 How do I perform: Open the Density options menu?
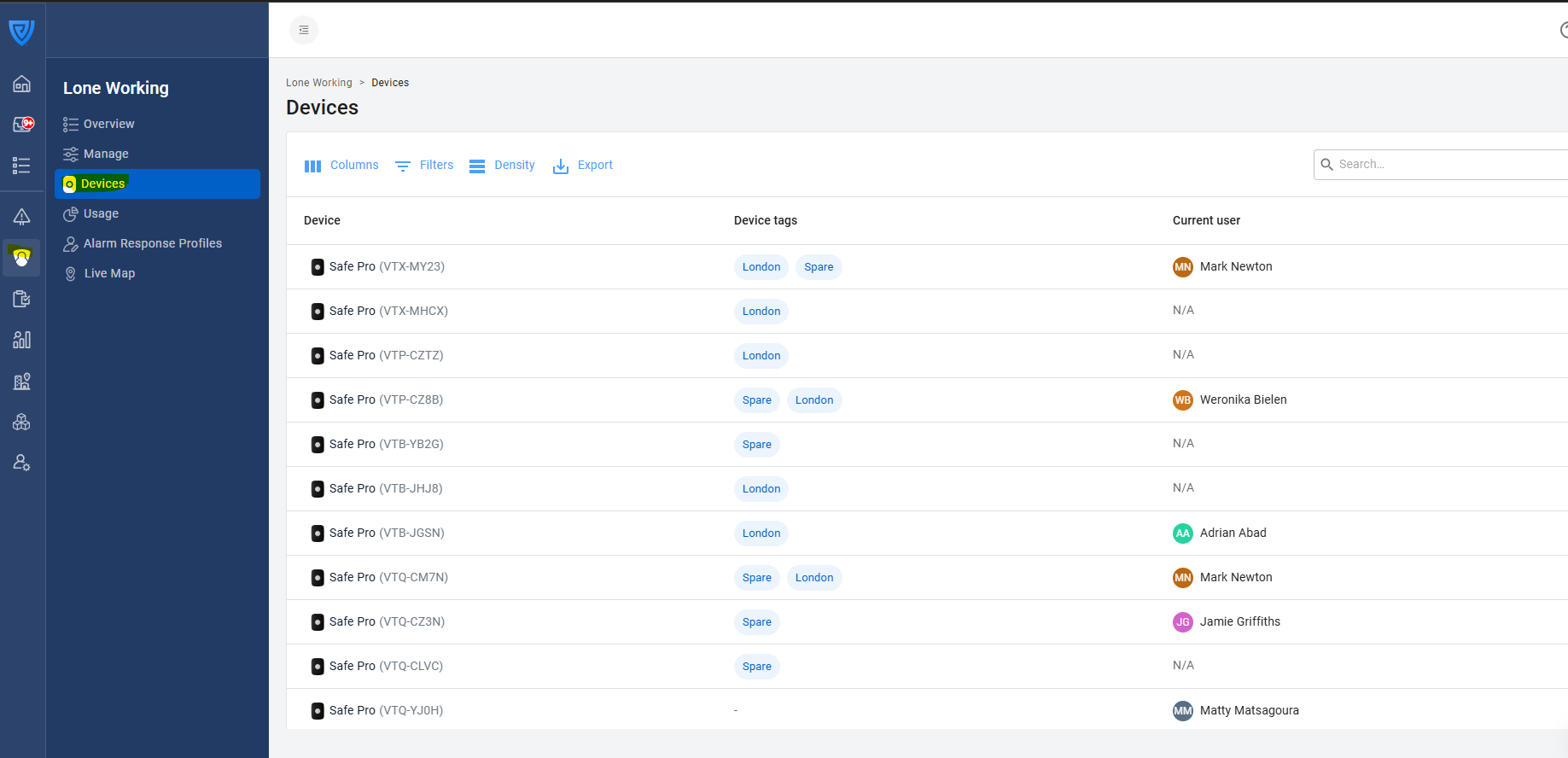[502, 166]
